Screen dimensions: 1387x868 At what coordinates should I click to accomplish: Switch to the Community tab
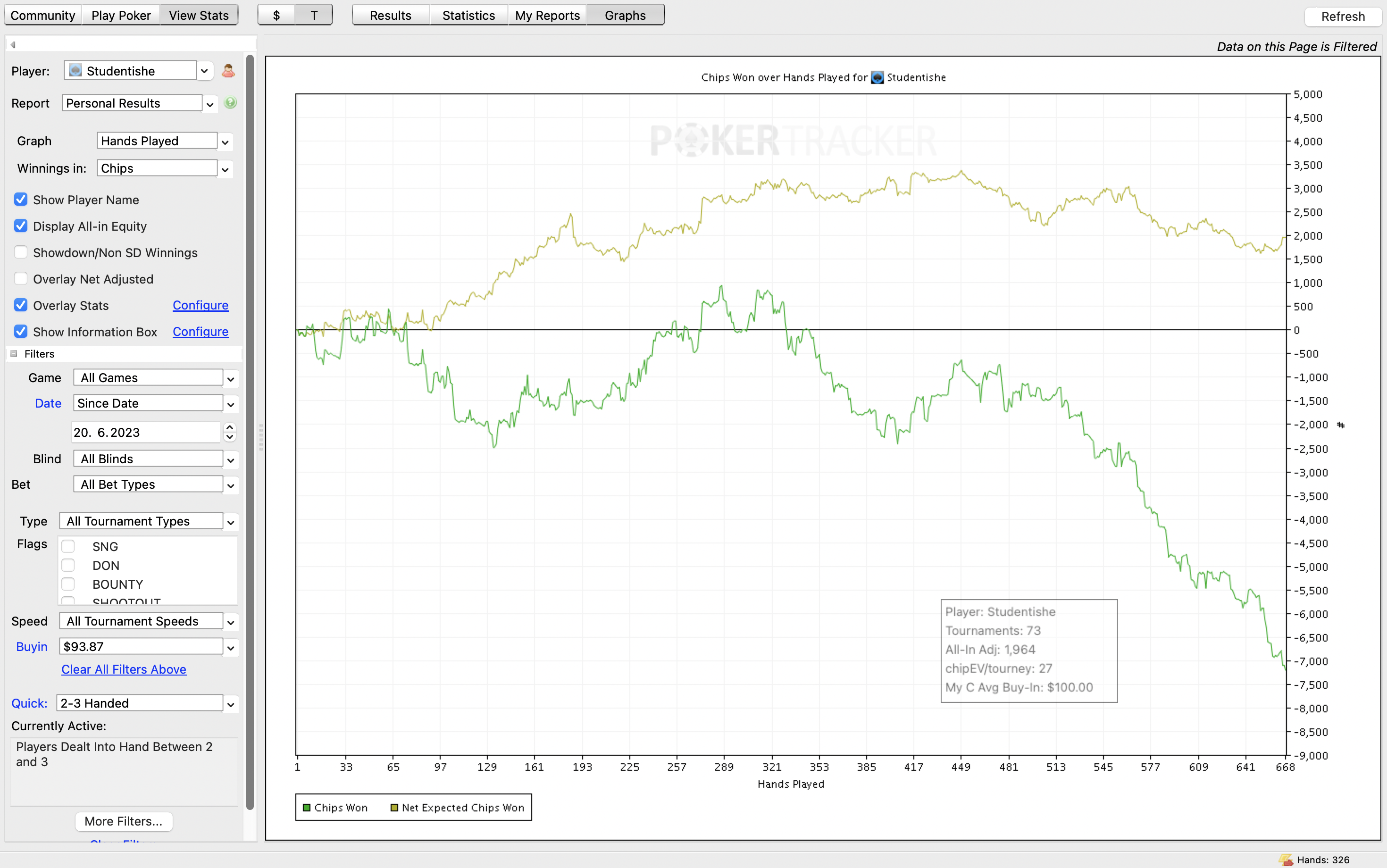43,15
